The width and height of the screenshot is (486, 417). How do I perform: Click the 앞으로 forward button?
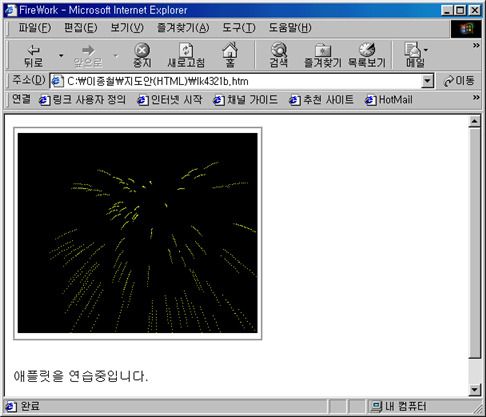[88, 55]
